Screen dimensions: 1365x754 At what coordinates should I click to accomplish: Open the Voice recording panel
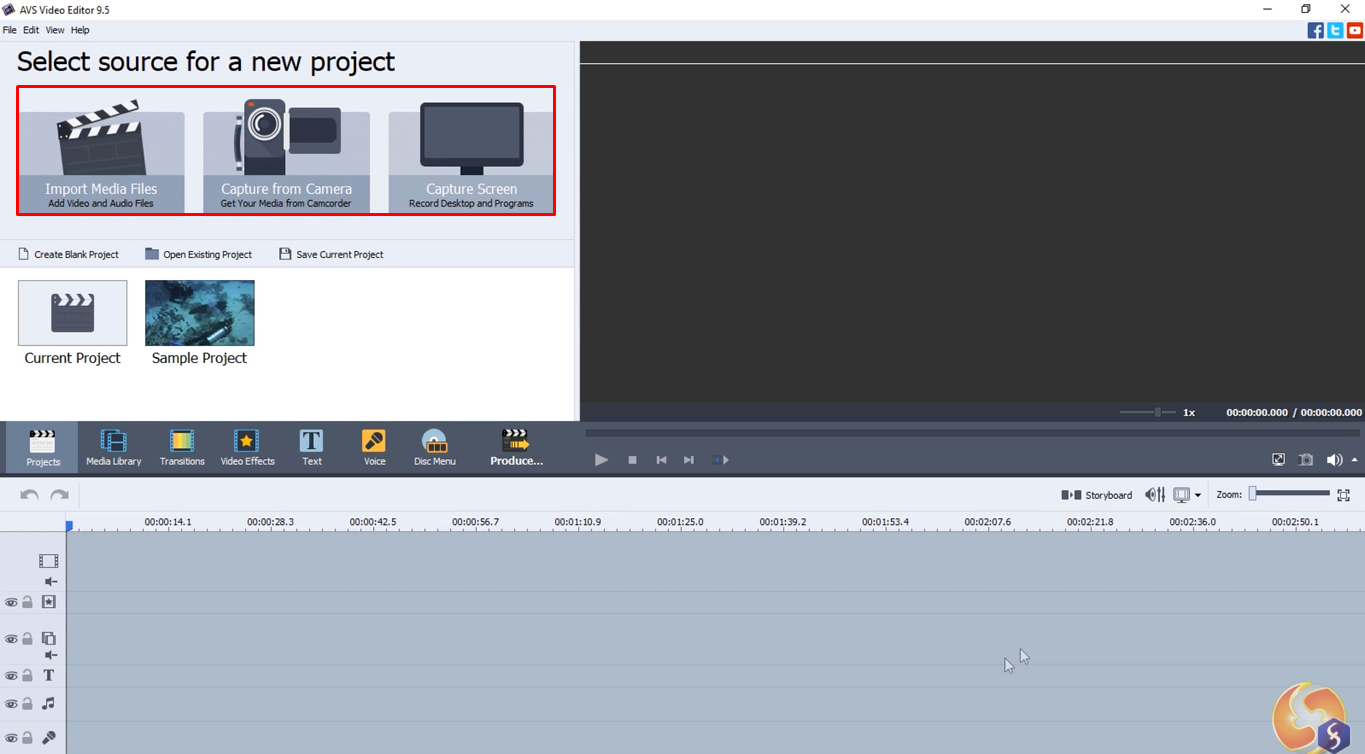click(374, 446)
